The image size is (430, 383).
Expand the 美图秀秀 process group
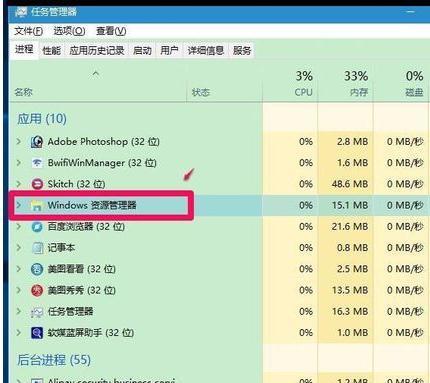19,290
